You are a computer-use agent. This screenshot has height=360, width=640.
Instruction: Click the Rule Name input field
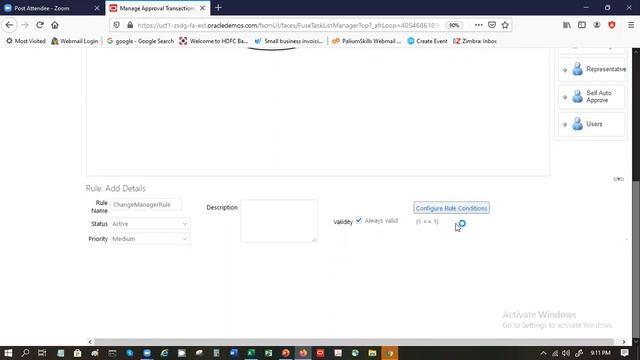[146, 204]
